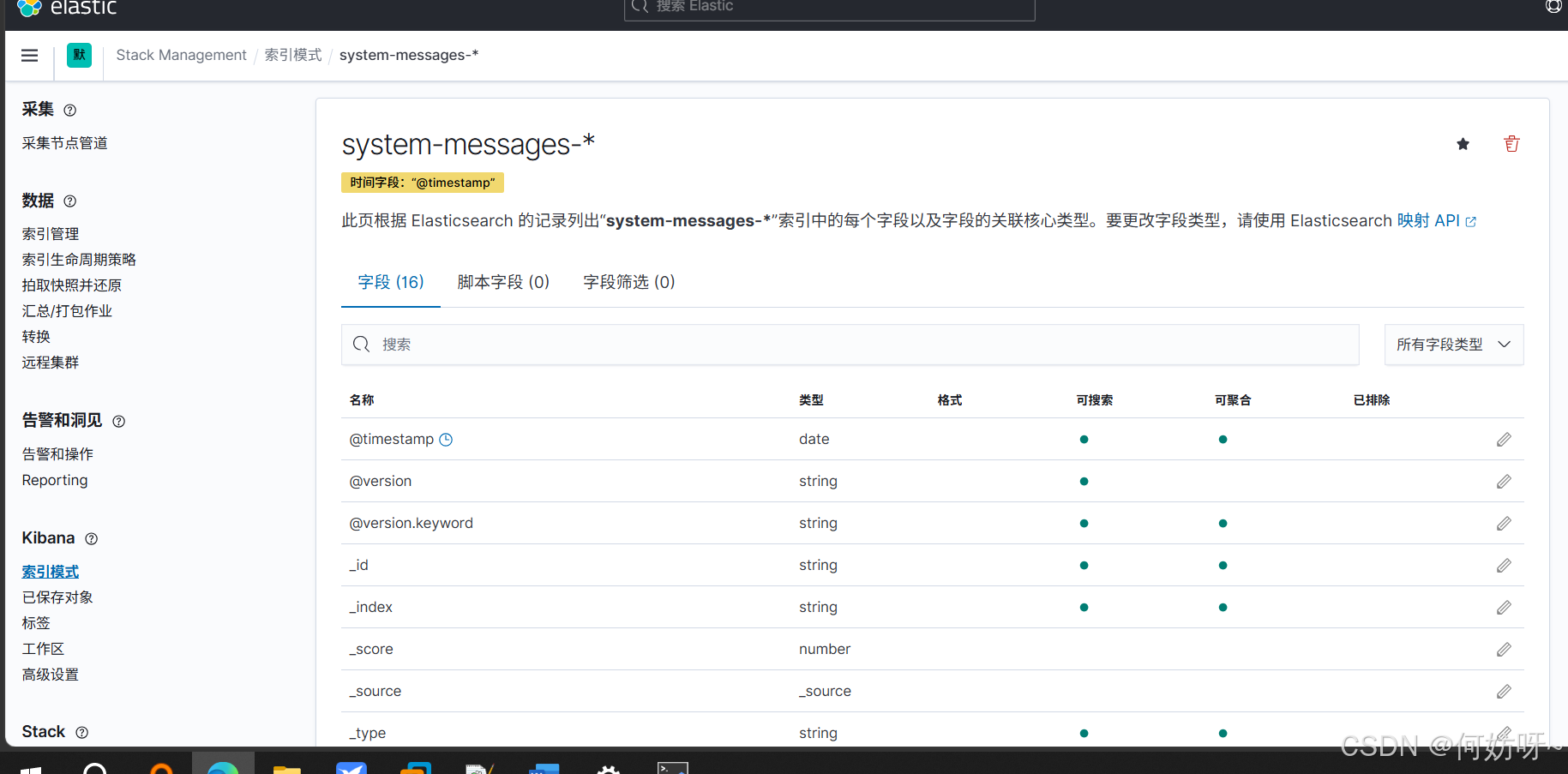Click 可搜索 column header
The image size is (1568, 774).
tap(1095, 400)
